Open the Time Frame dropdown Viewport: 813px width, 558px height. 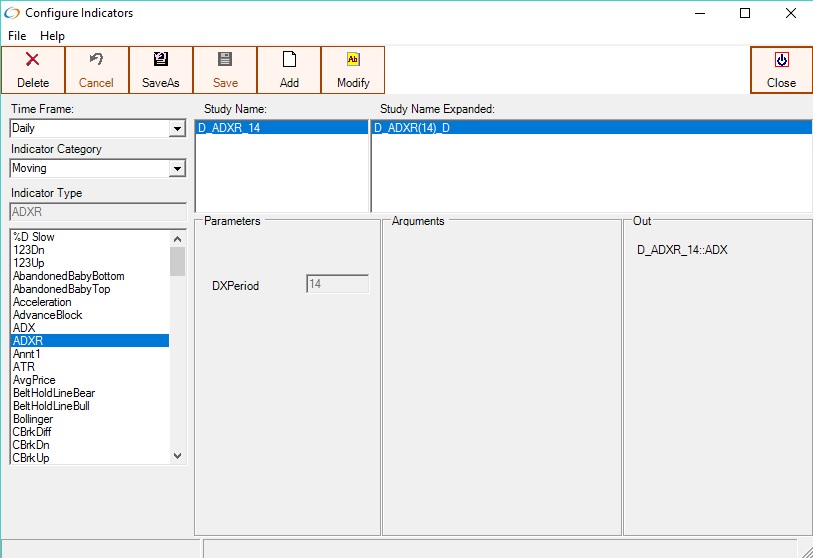coord(177,129)
